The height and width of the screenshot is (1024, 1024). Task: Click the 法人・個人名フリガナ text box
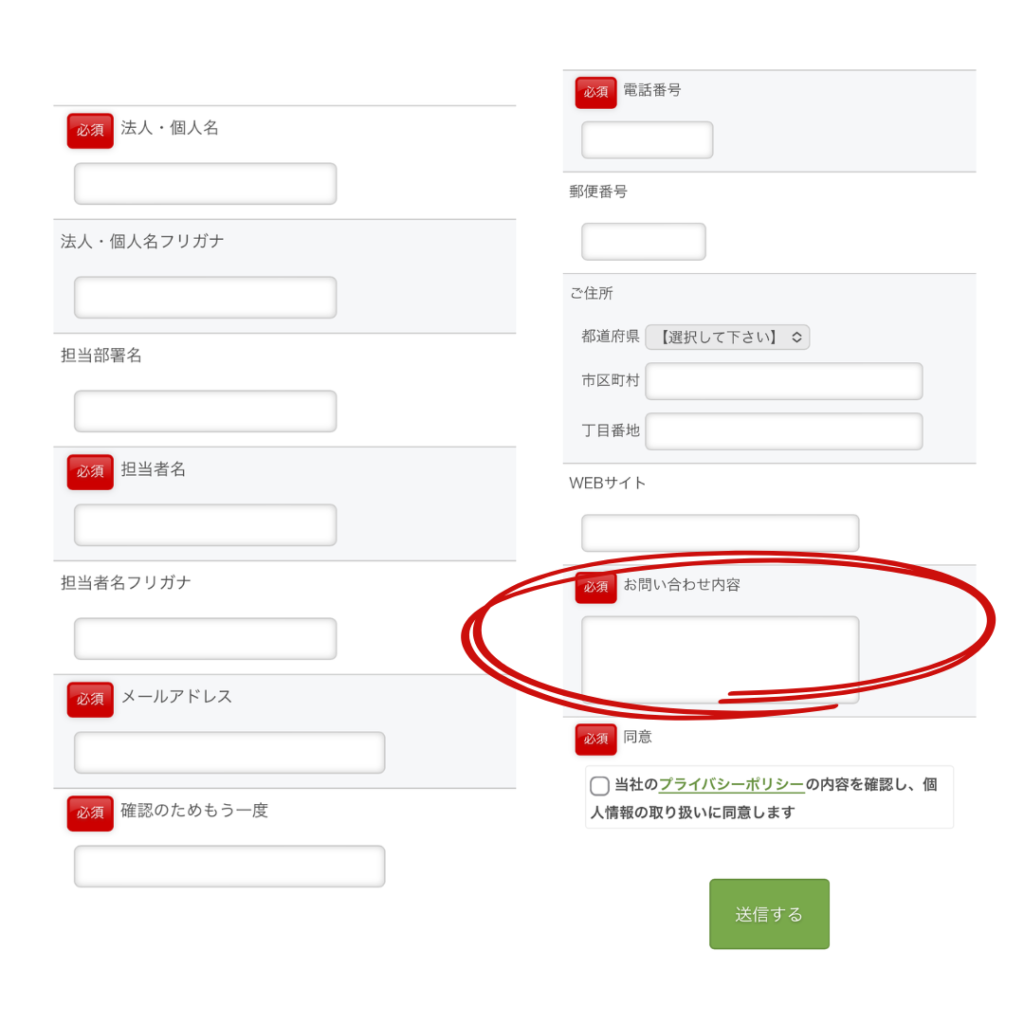click(205, 298)
